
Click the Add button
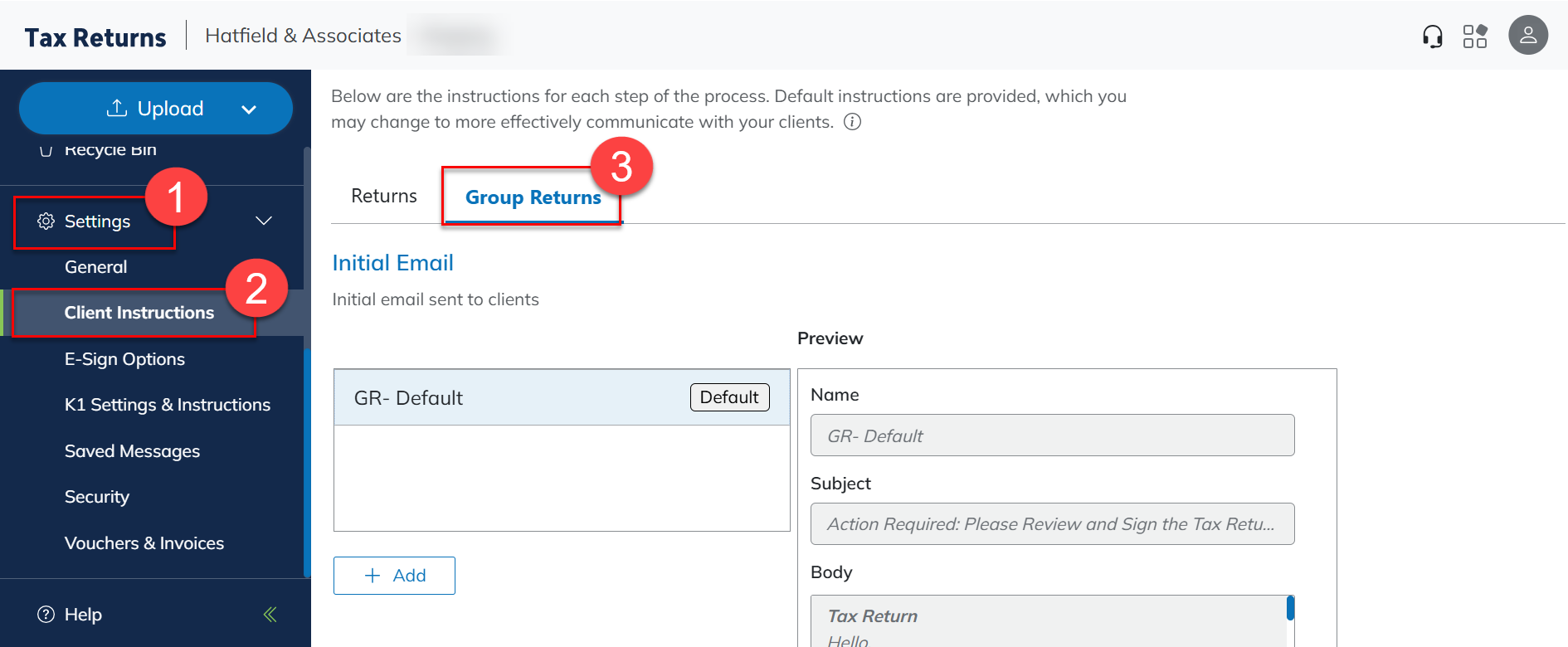pyautogui.click(x=394, y=576)
